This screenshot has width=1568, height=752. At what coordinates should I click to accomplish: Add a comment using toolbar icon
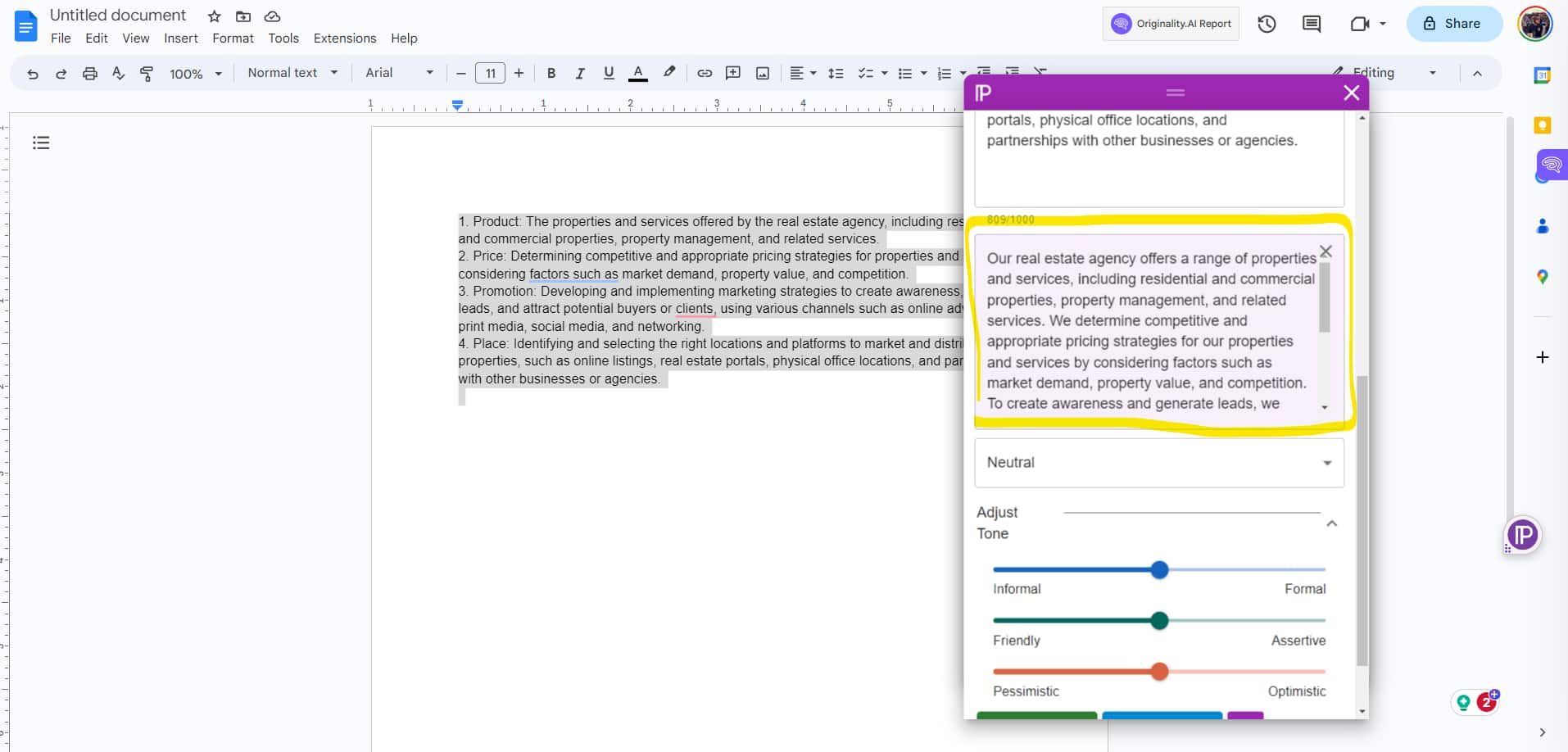point(733,73)
